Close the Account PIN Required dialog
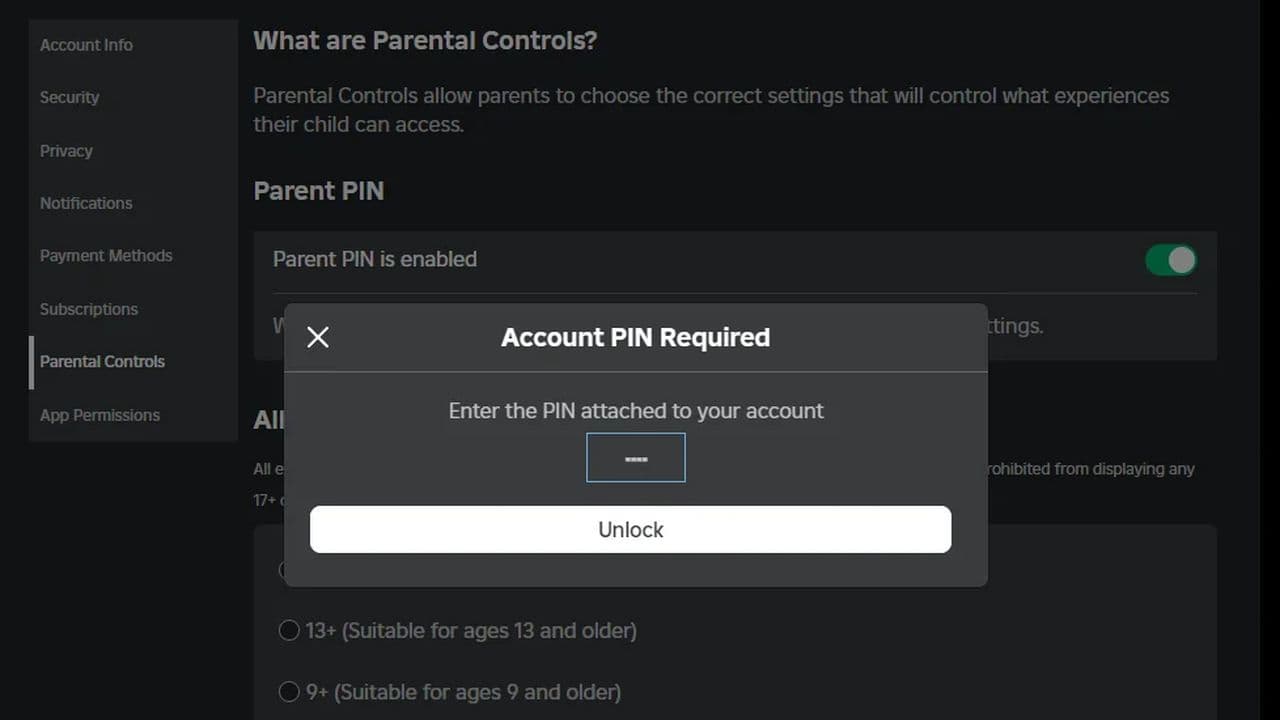This screenshot has height=720, width=1280. click(x=318, y=337)
